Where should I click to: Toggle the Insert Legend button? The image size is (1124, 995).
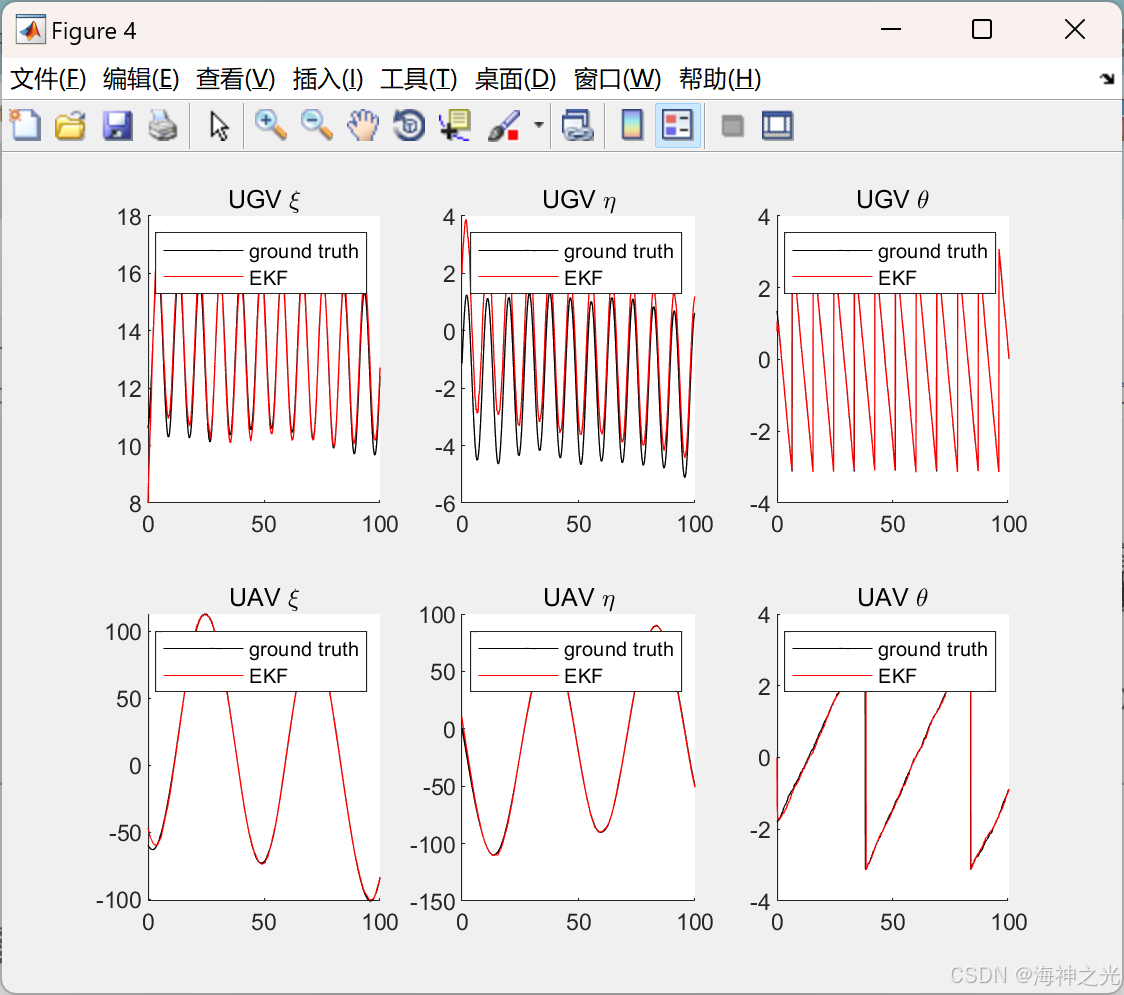click(x=677, y=125)
